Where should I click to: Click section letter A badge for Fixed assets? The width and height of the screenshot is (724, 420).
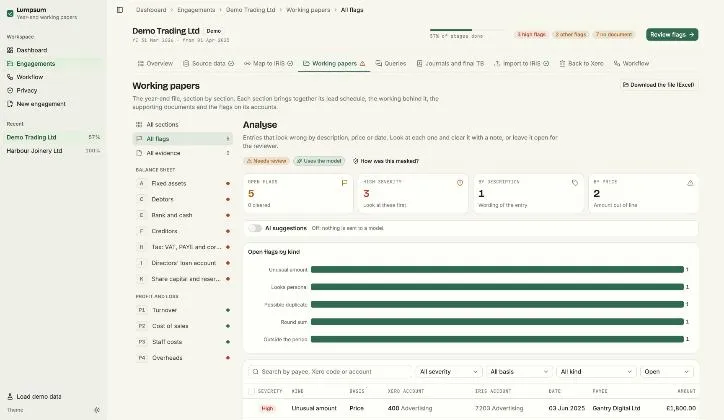click(x=141, y=183)
